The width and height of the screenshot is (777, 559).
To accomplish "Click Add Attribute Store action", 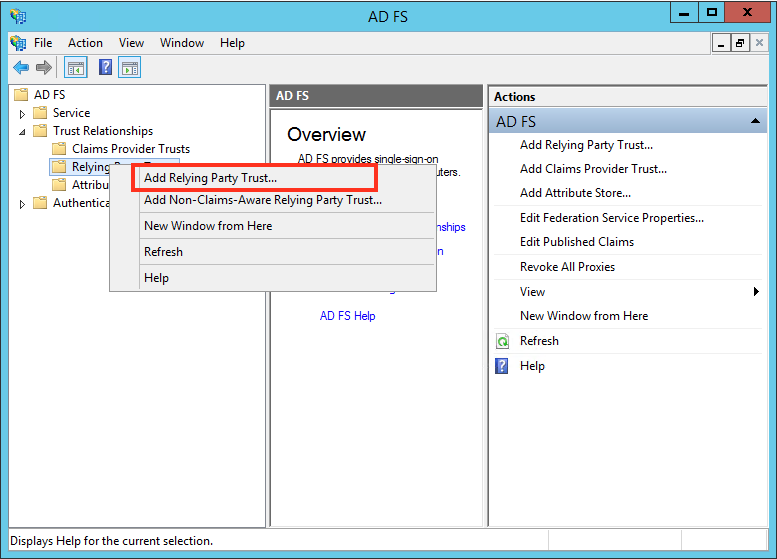I will point(575,193).
